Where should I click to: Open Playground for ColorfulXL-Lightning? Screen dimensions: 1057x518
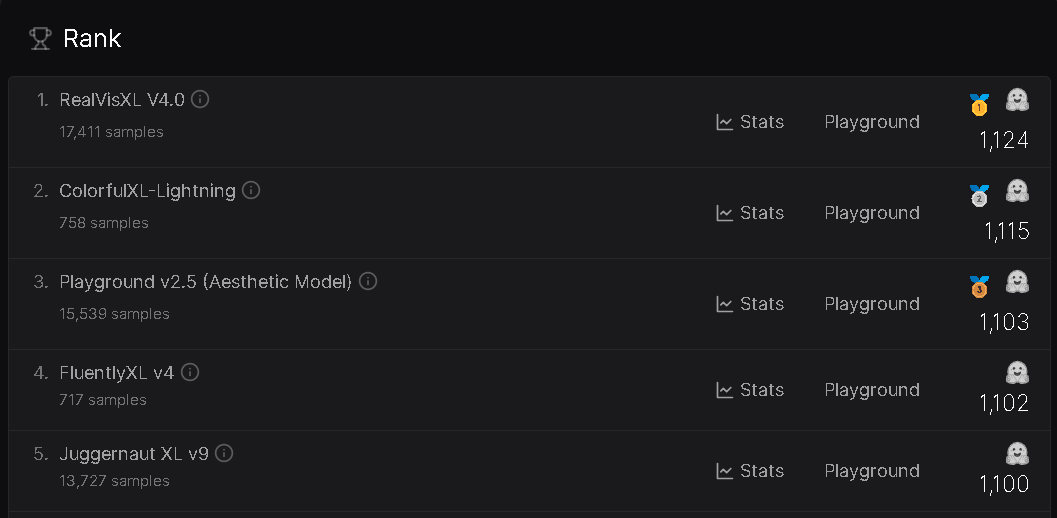871,213
